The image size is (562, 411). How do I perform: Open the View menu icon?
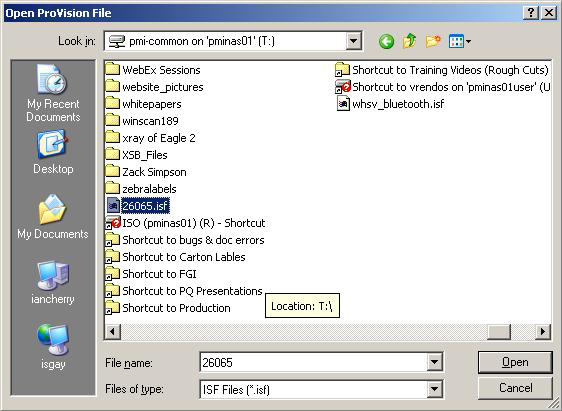(x=459, y=41)
